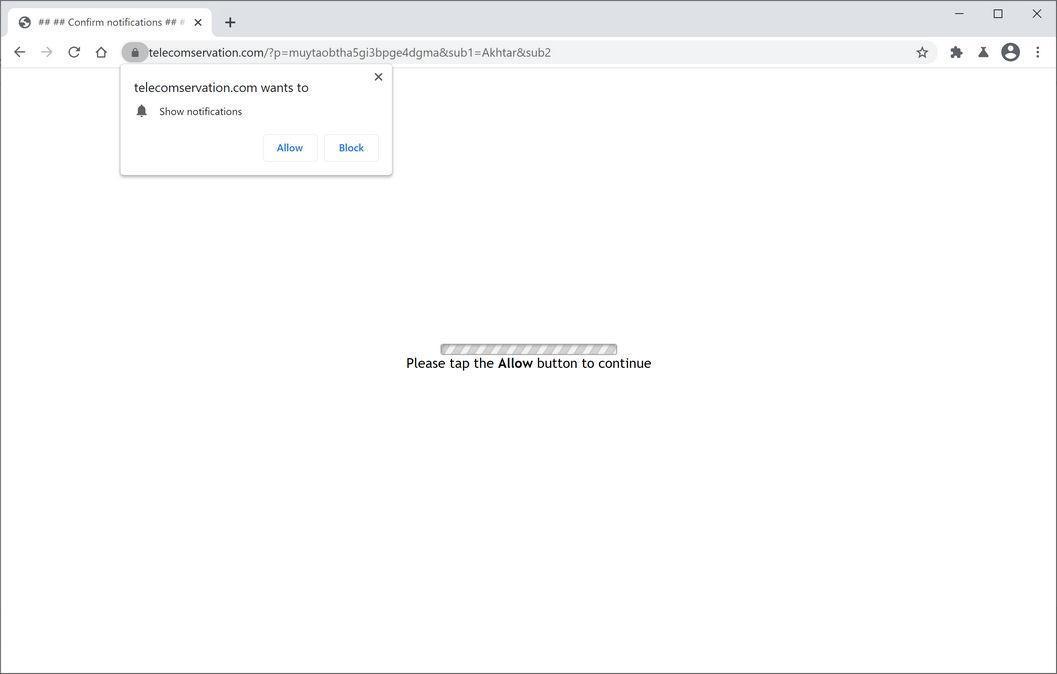The height and width of the screenshot is (674, 1057).
Task: Open the browser Extensions icon
Action: click(954, 52)
